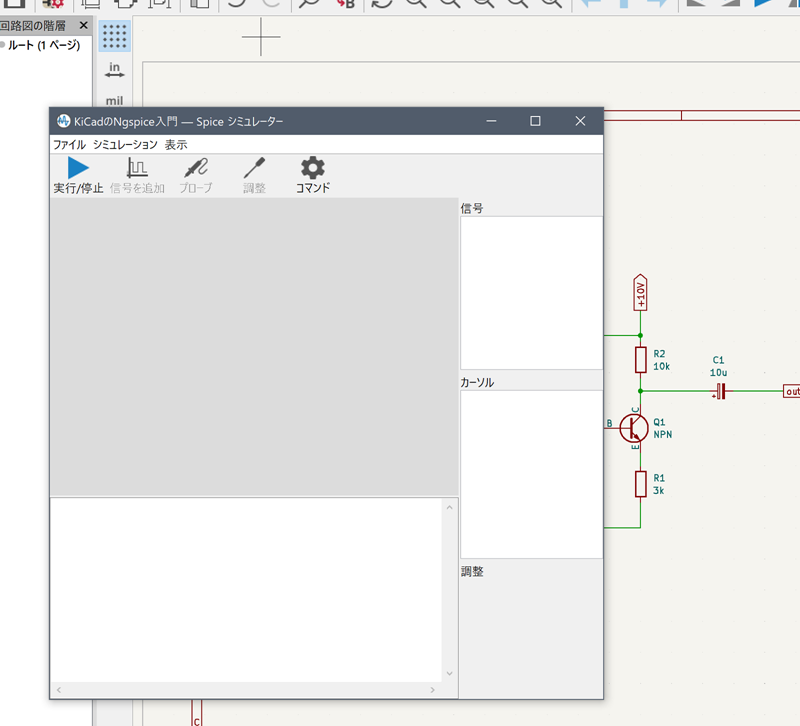The width and height of the screenshot is (800, 726).
Task: Switch units to inches with the in icon
Action: click(114, 70)
